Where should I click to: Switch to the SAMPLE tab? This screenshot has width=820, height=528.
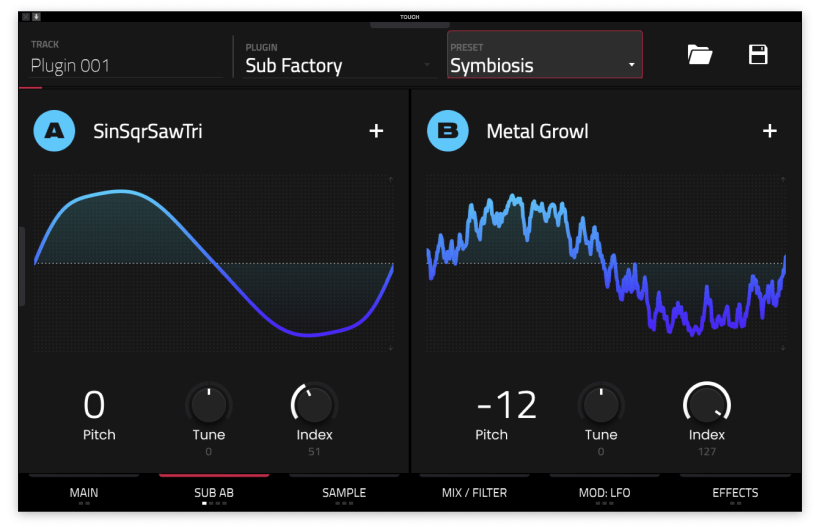point(344,493)
